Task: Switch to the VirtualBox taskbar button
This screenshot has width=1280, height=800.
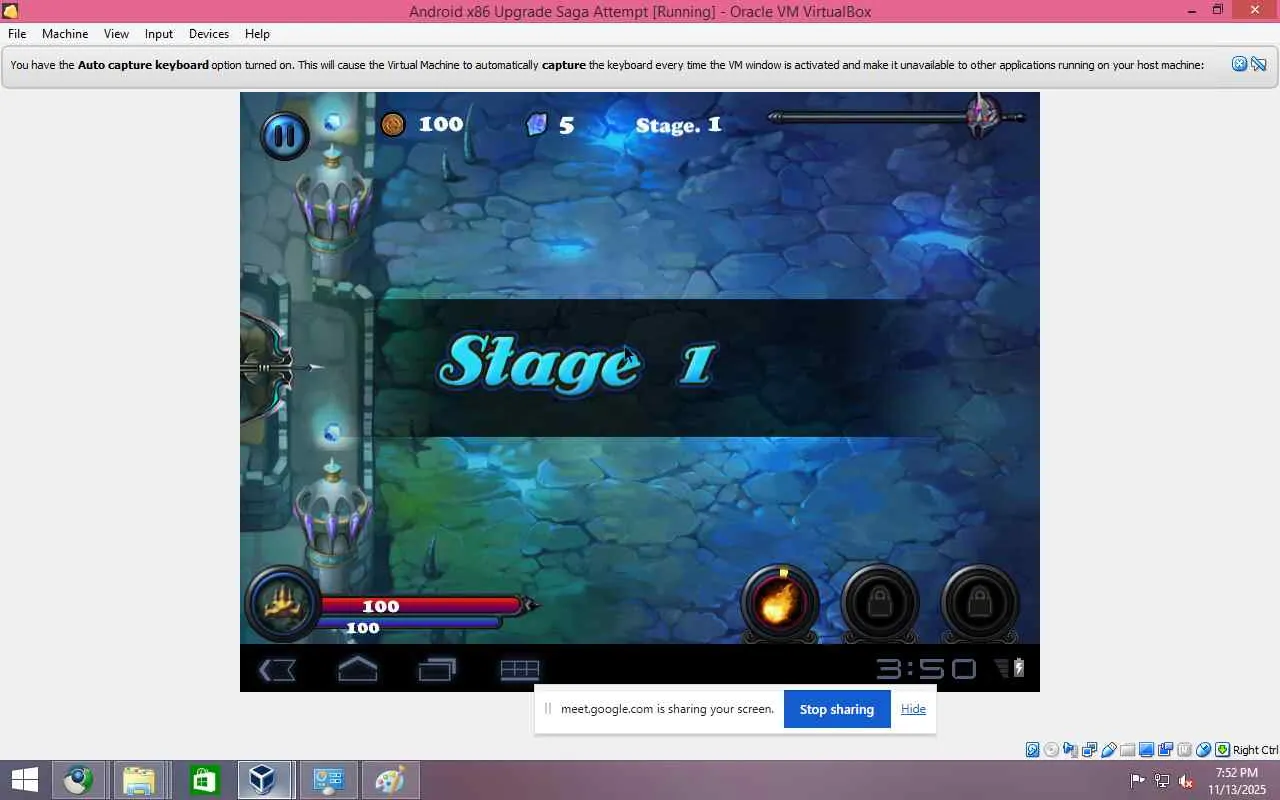Action: (x=265, y=780)
